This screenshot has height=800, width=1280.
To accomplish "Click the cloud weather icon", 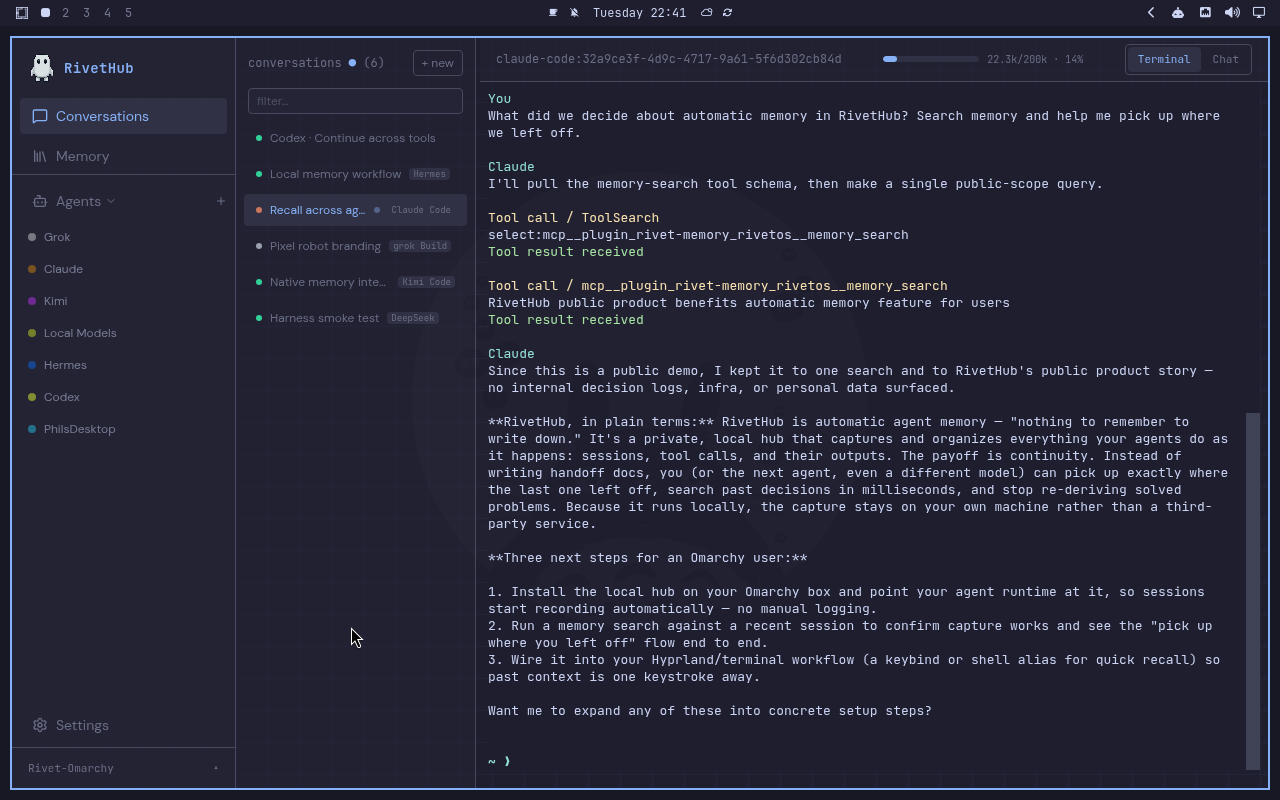I will tap(706, 13).
